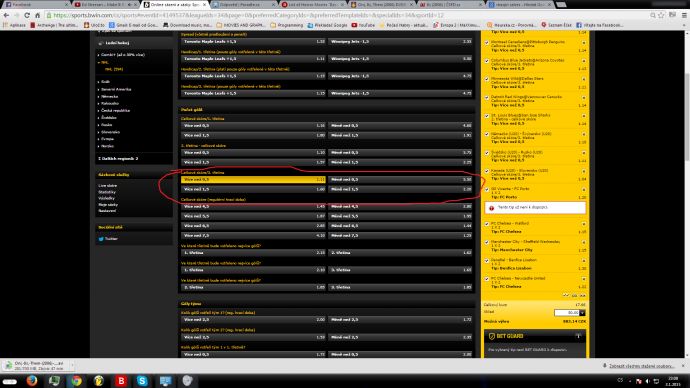
Task: Click the browser home icon
Action: point(37,15)
